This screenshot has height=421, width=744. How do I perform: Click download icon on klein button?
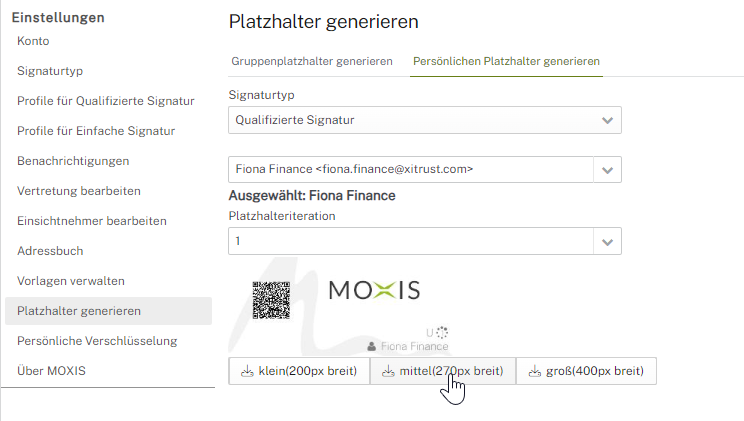pyautogui.click(x=247, y=372)
